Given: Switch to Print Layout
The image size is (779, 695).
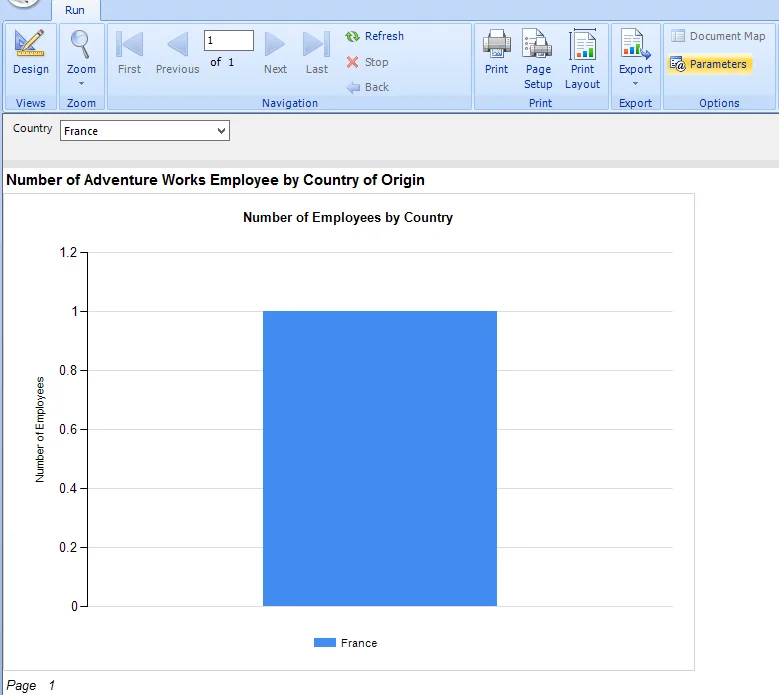Looking at the screenshot, I should coord(582,59).
